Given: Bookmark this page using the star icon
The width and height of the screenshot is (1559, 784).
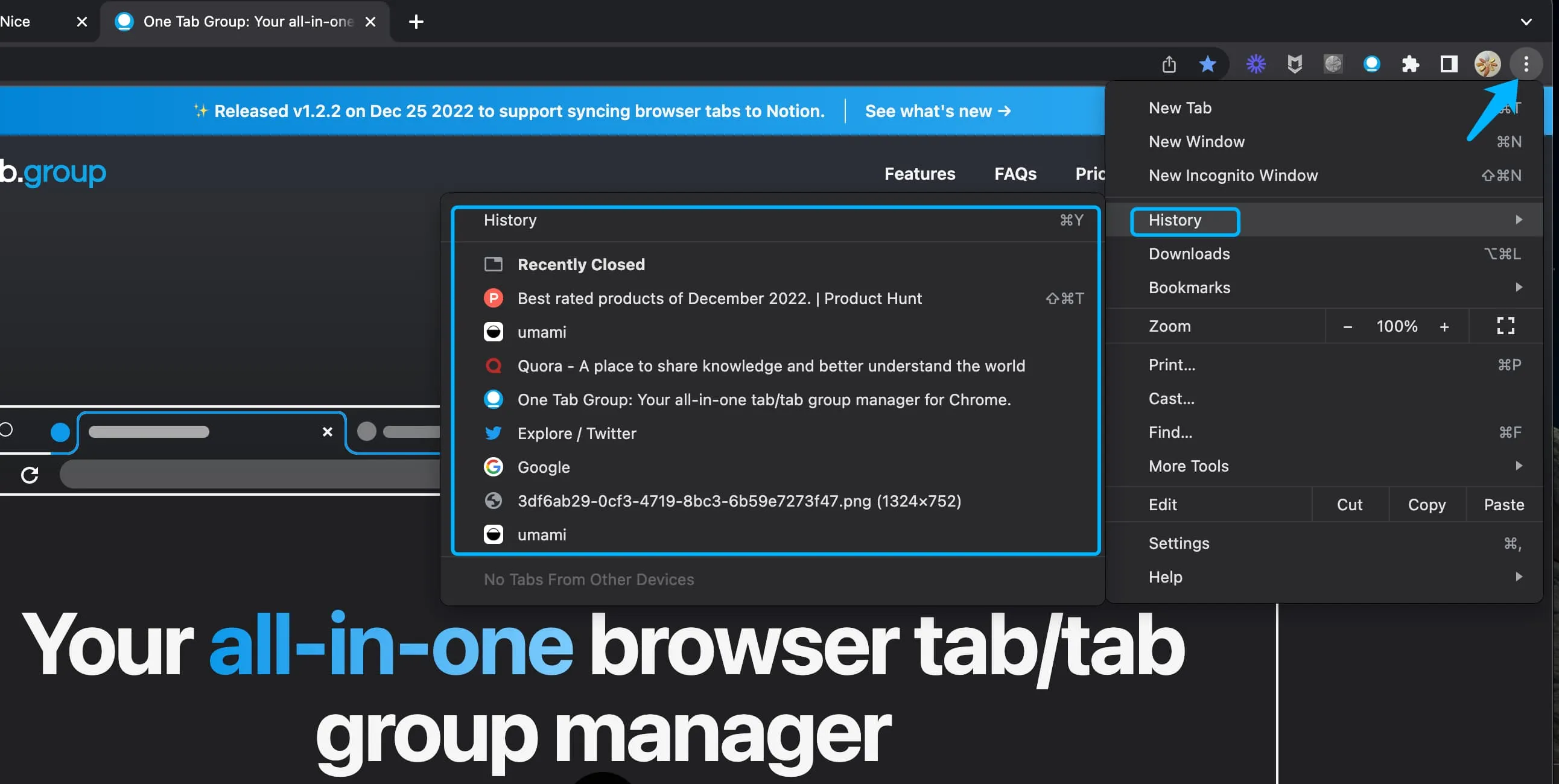Looking at the screenshot, I should (x=1208, y=64).
